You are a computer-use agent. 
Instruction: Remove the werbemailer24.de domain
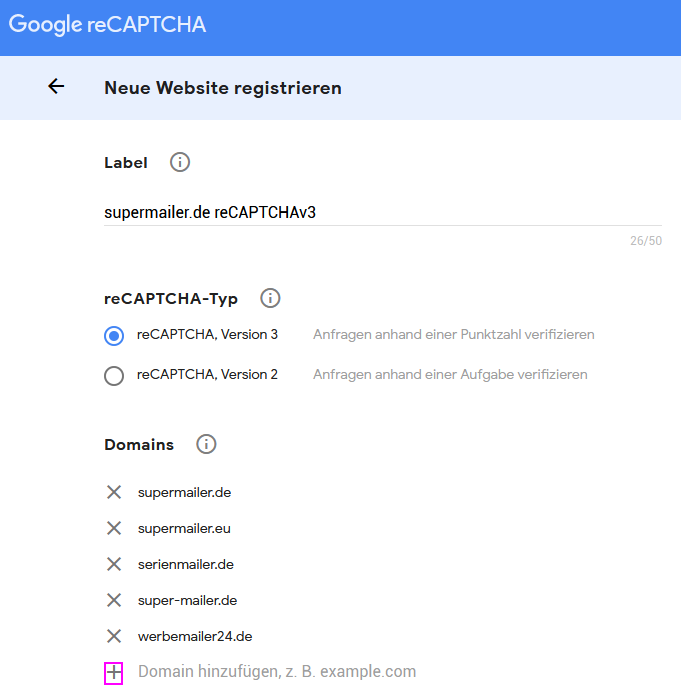(114, 636)
